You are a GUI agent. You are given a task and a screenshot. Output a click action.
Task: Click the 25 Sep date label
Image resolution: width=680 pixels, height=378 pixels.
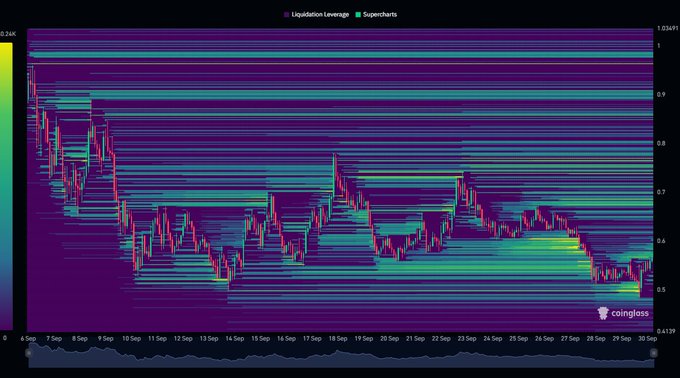click(519, 339)
